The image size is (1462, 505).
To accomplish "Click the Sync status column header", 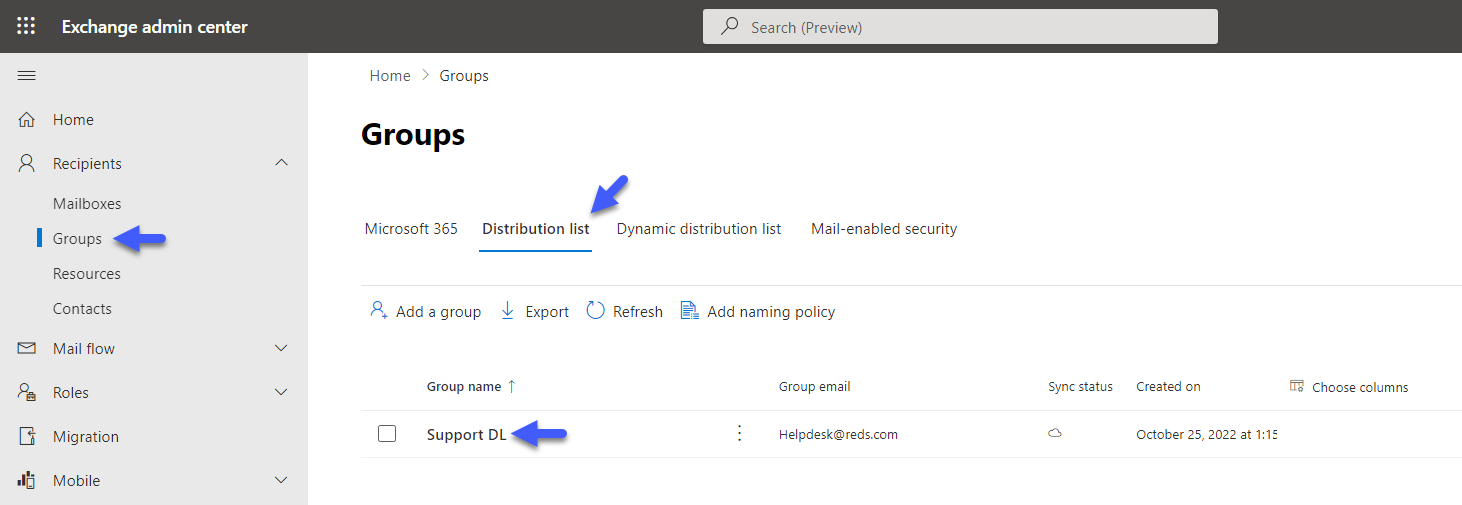I will 1080,386.
